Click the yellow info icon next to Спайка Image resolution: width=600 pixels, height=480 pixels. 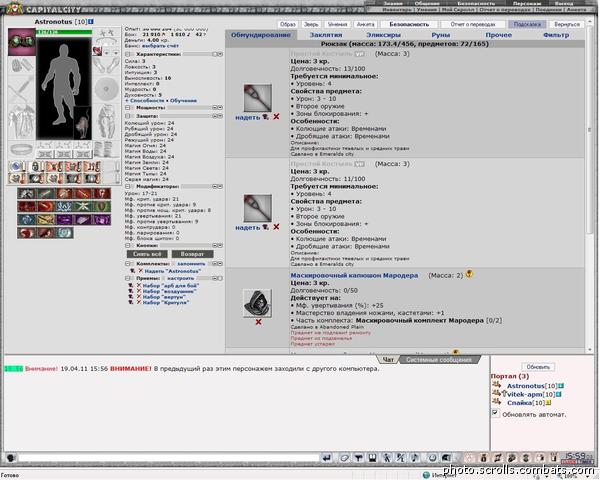(x=548, y=403)
